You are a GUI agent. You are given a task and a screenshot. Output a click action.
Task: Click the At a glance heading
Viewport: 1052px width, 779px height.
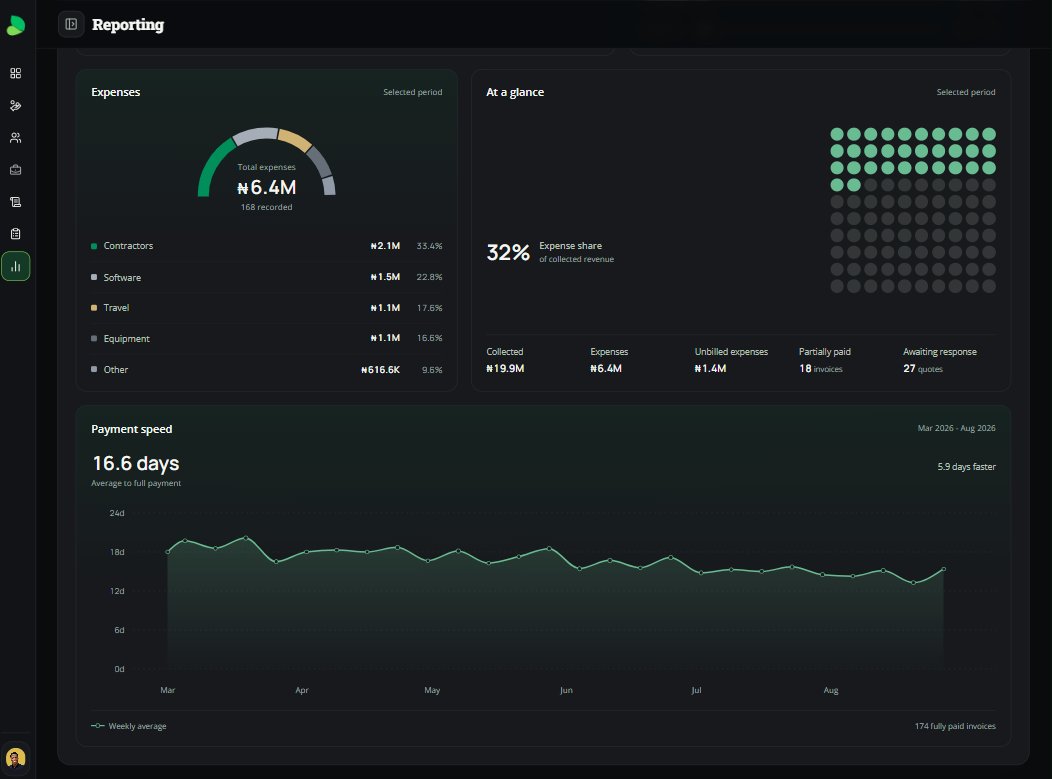pos(515,92)
